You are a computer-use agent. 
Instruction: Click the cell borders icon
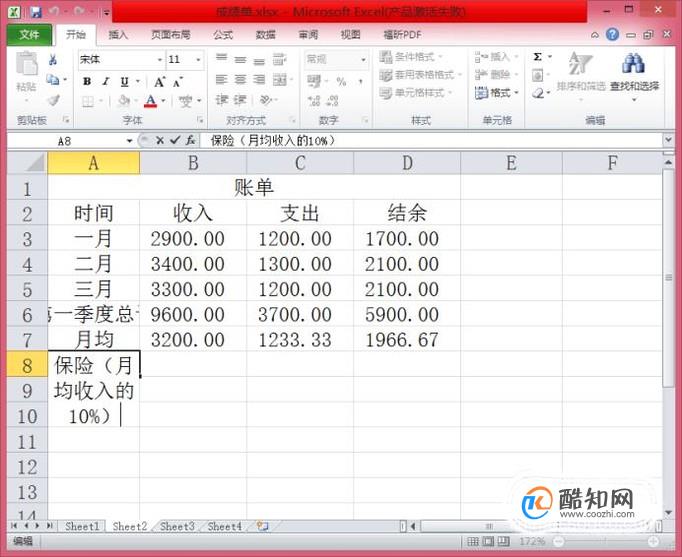coord(88,101)
